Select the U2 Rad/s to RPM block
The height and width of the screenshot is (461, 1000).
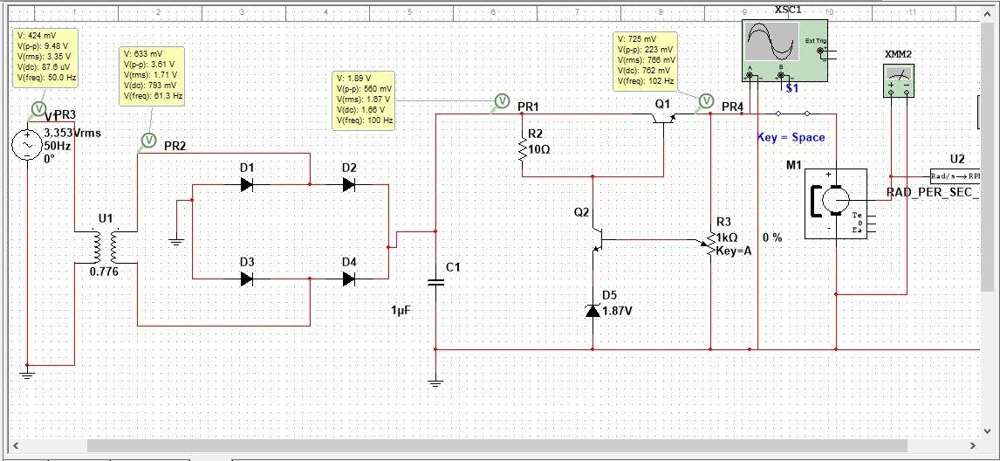point(953,176)
